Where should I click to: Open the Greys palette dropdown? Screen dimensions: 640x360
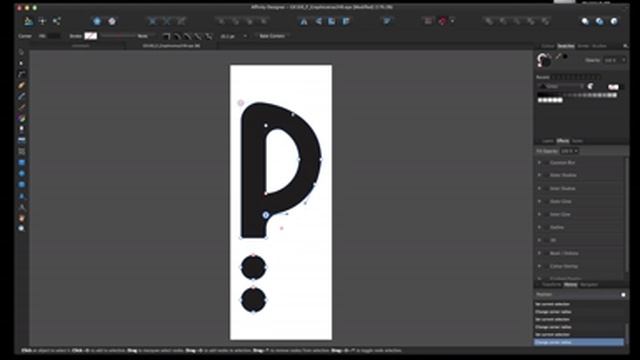tap(561, 87)
